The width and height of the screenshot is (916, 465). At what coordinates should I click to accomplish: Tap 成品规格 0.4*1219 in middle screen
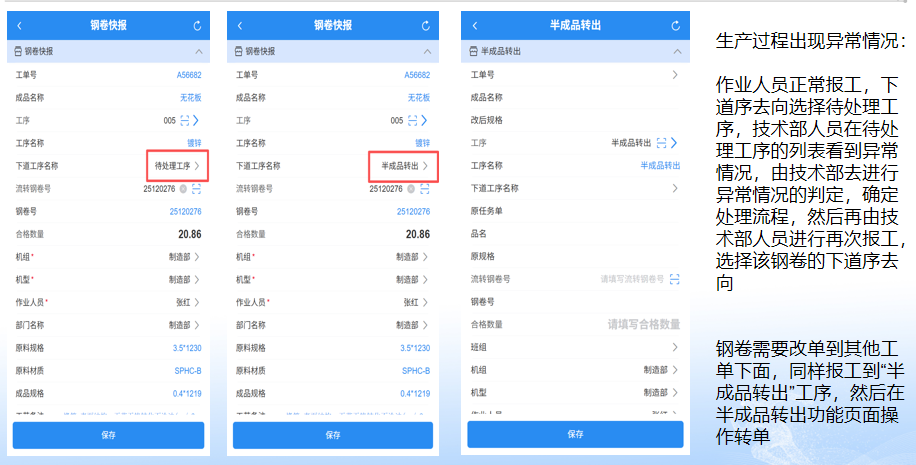click(x=415, y=393)
